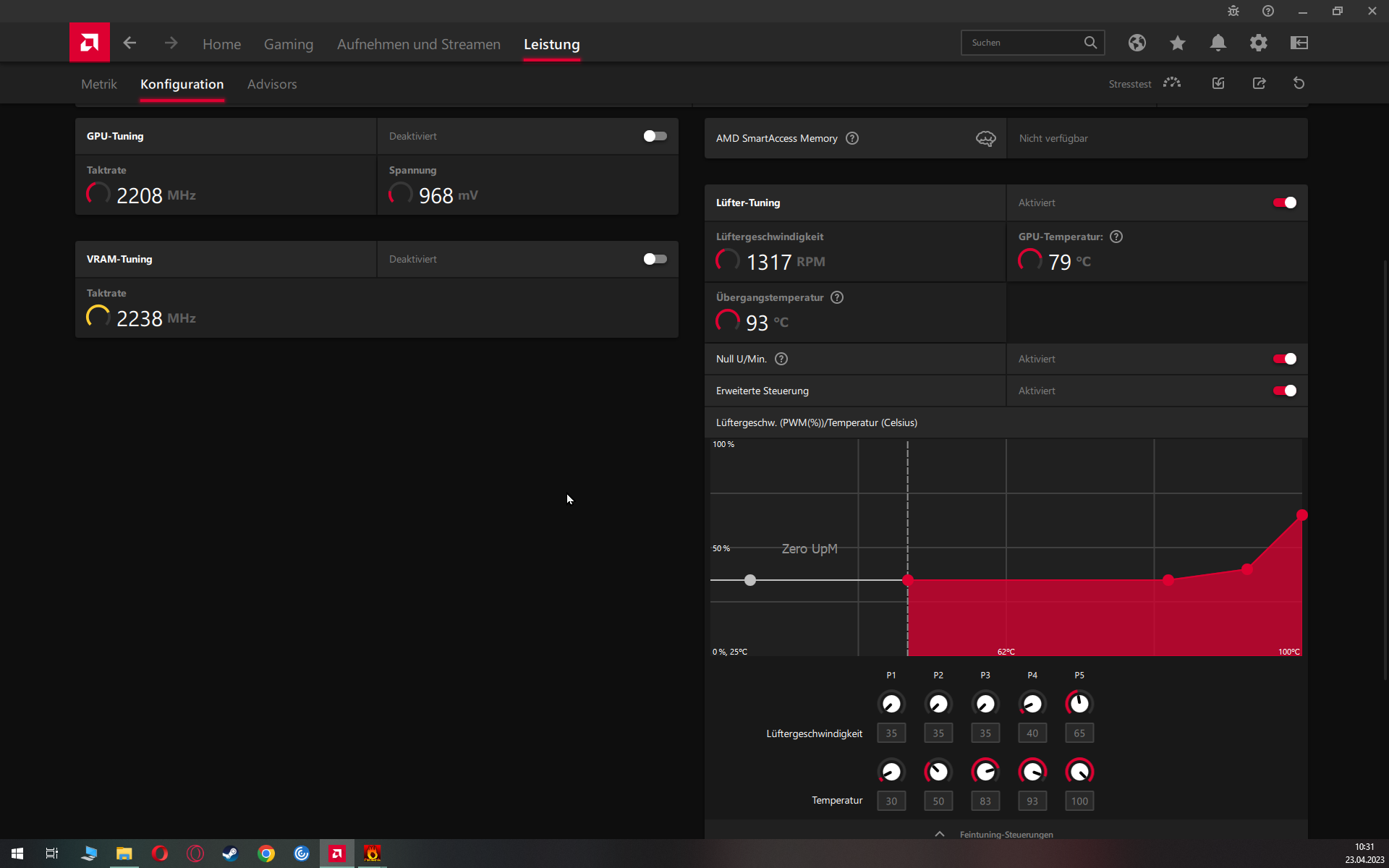Screen dimensions: 1389x868
Task: Enable the VRAM-Tuning toggle
Action: (655, 259)
